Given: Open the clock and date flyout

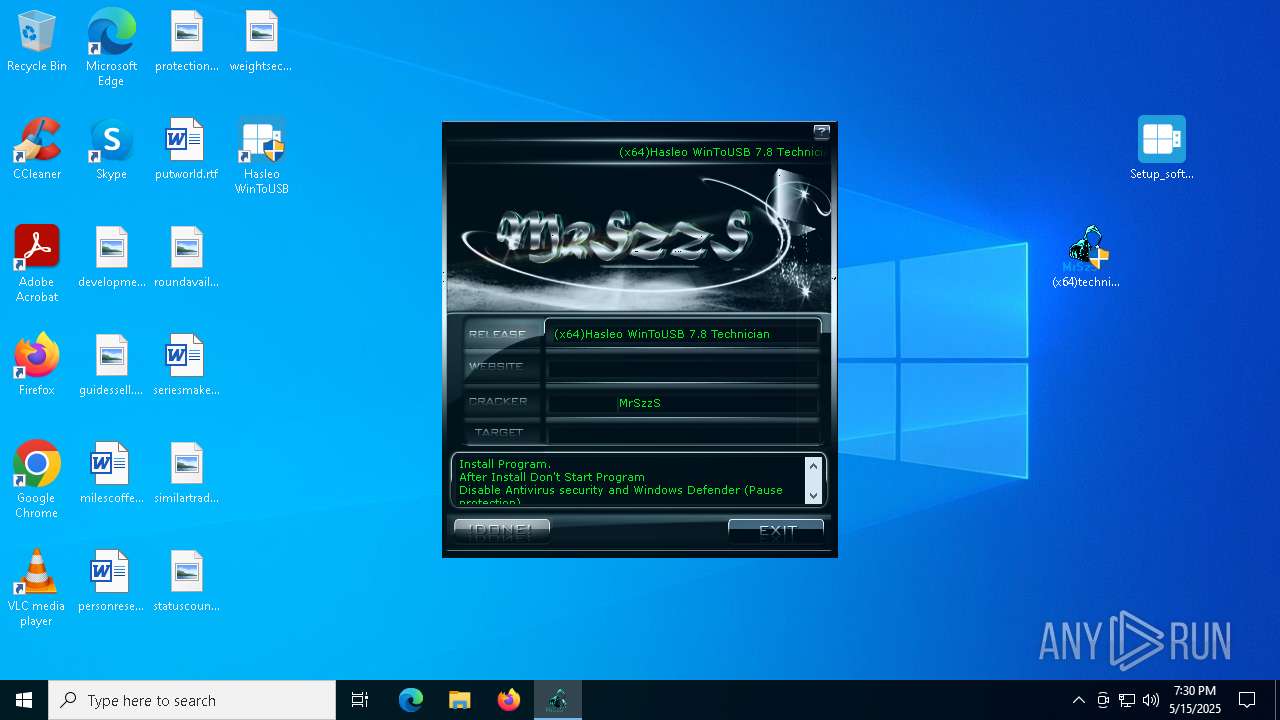Looking at the screenshot, I should pos(1195,700).
